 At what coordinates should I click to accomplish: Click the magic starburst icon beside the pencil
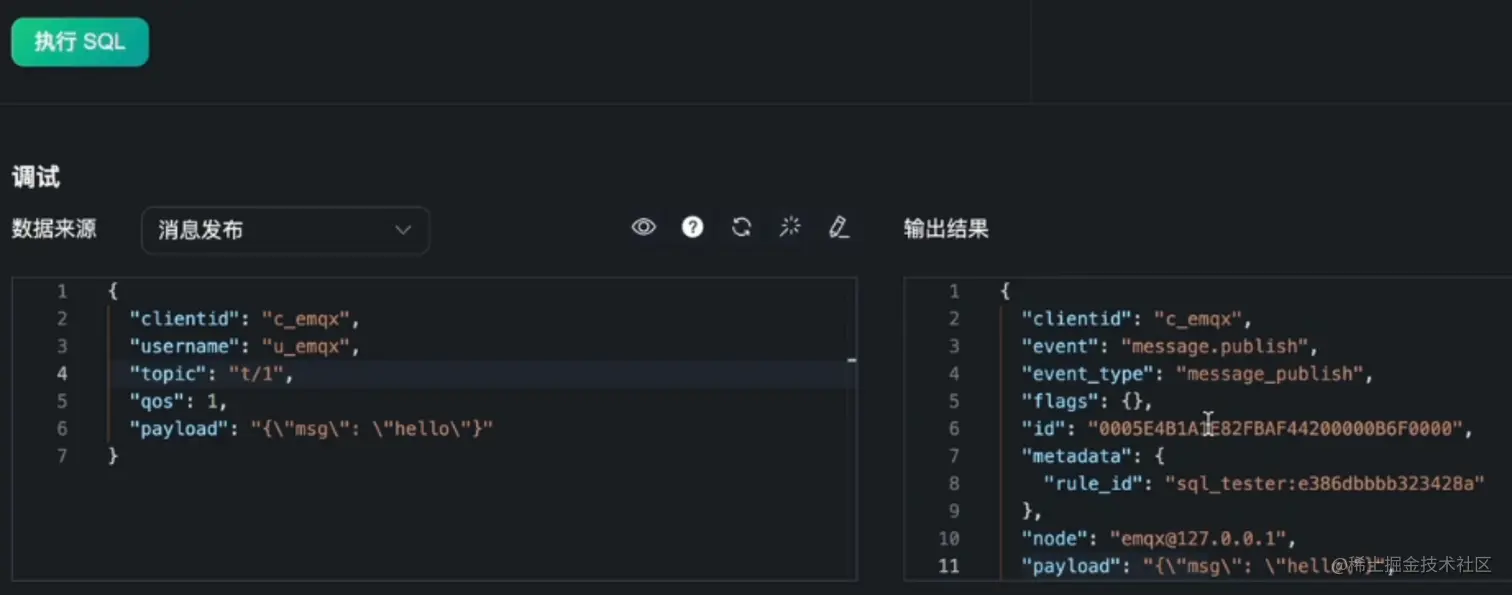[789, 227]
